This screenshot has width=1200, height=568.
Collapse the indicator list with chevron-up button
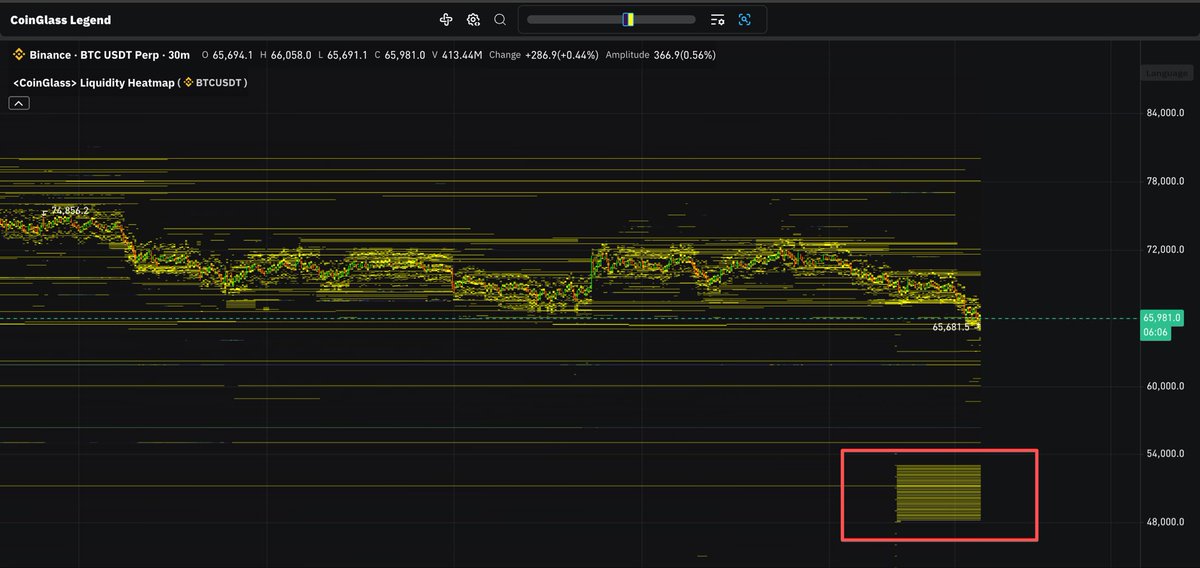(20, 103)
